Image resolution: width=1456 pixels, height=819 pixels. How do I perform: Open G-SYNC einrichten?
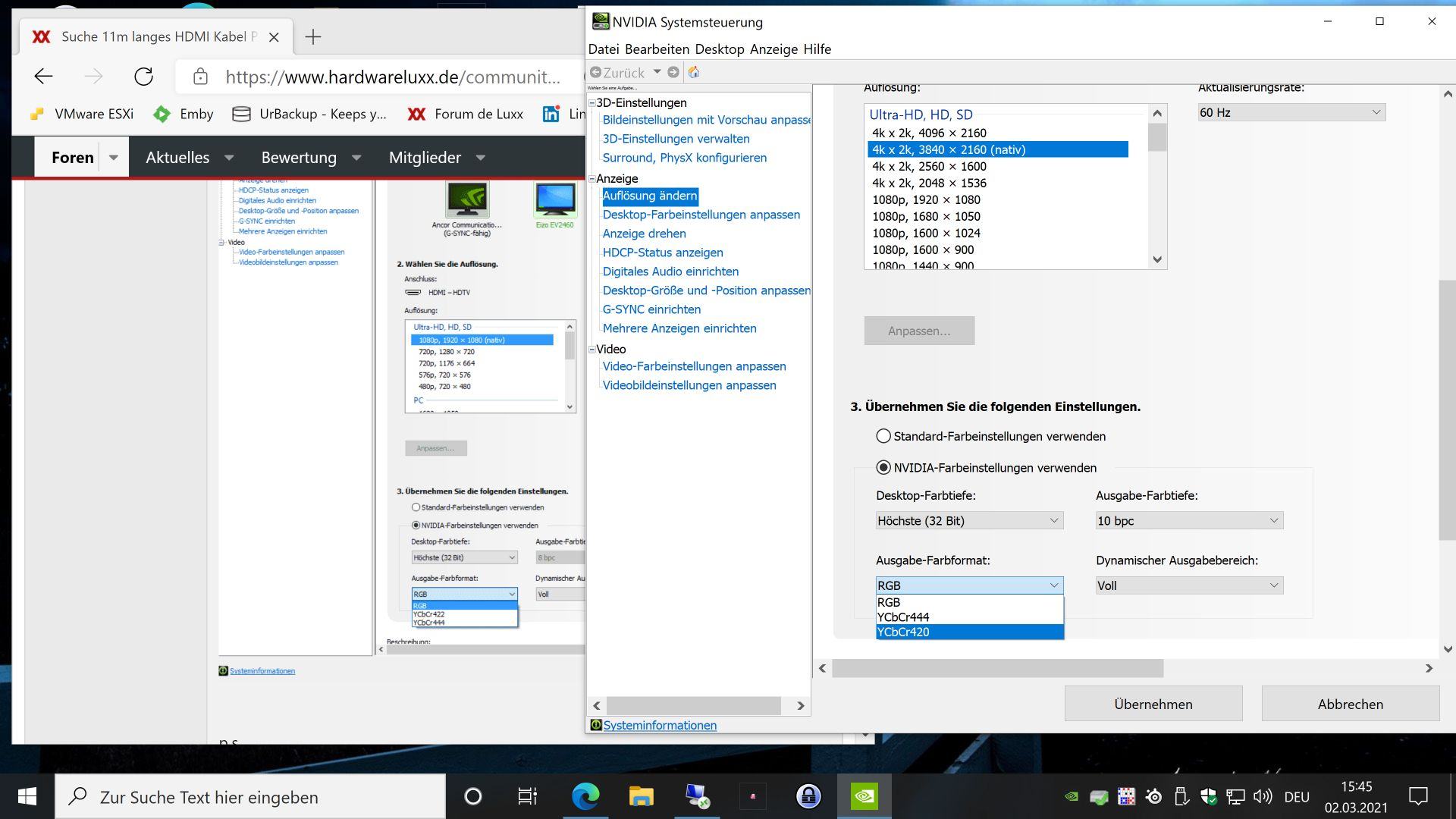[x=651, y=309]
